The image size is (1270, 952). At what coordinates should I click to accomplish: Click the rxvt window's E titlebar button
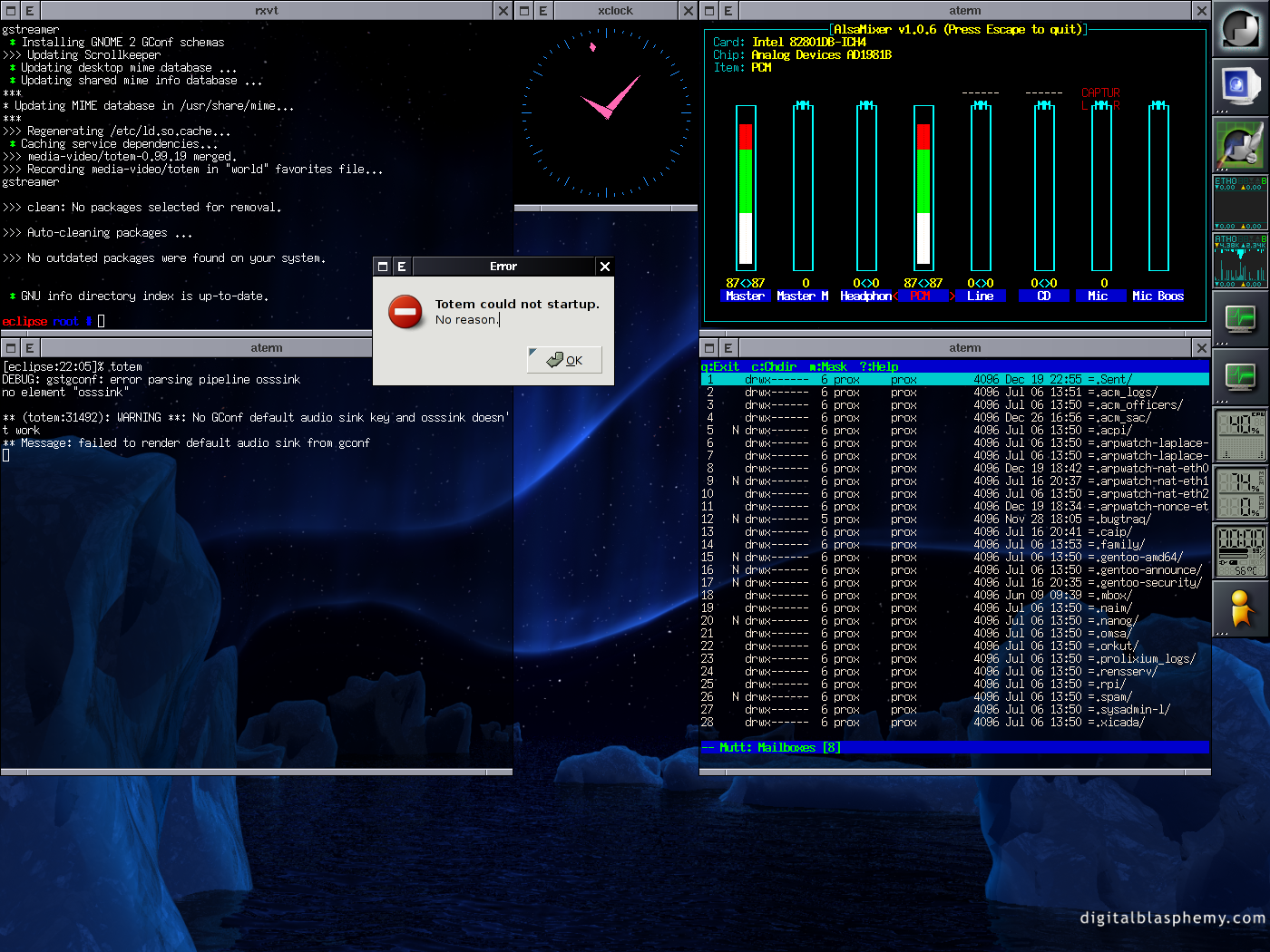point(30,11)
